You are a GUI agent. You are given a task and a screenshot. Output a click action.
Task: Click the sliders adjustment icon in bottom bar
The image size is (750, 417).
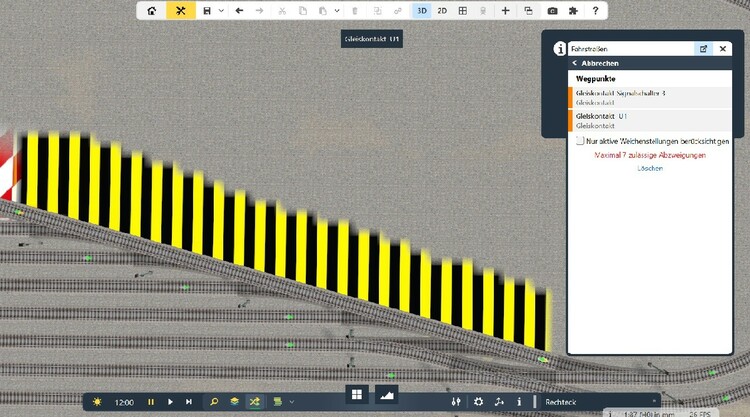[456, 402]
